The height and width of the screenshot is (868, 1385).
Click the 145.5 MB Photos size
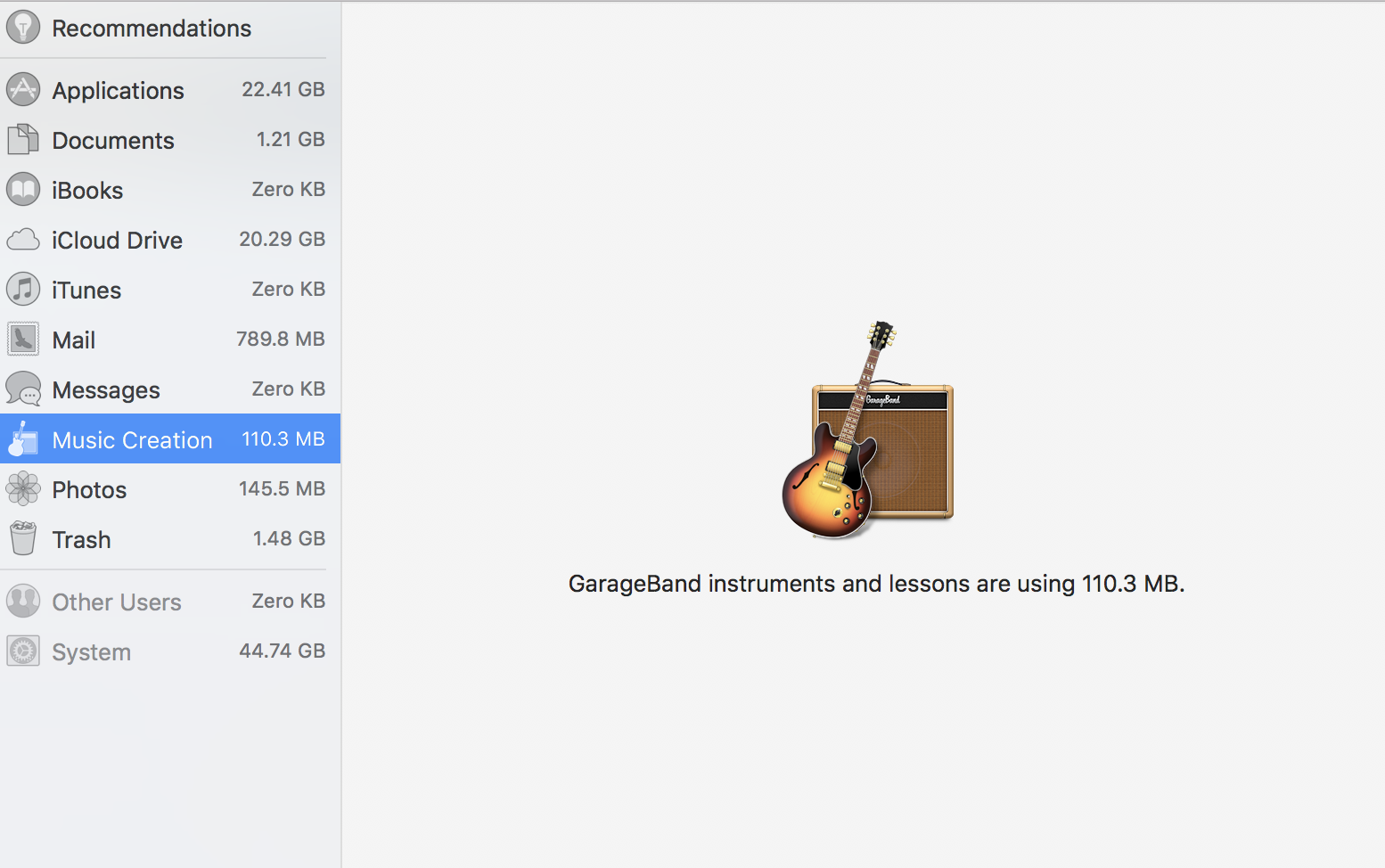(x=283, y=488)
